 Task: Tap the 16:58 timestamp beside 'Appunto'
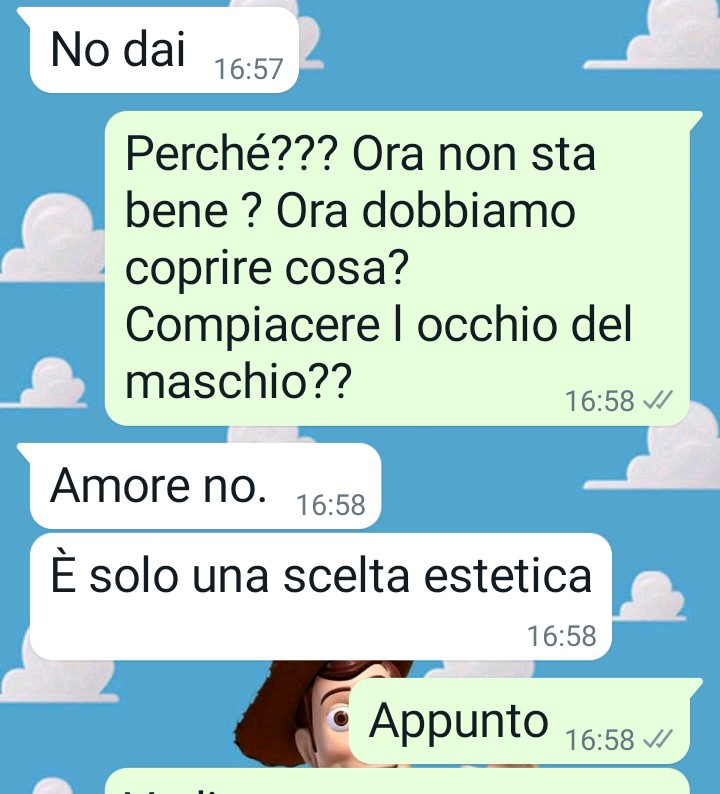(599, 740)
